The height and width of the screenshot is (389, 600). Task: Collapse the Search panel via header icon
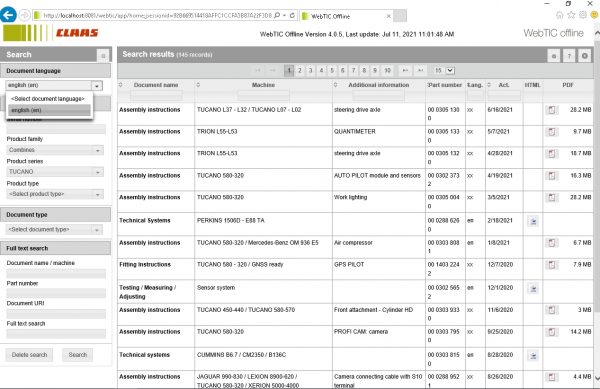103,56
